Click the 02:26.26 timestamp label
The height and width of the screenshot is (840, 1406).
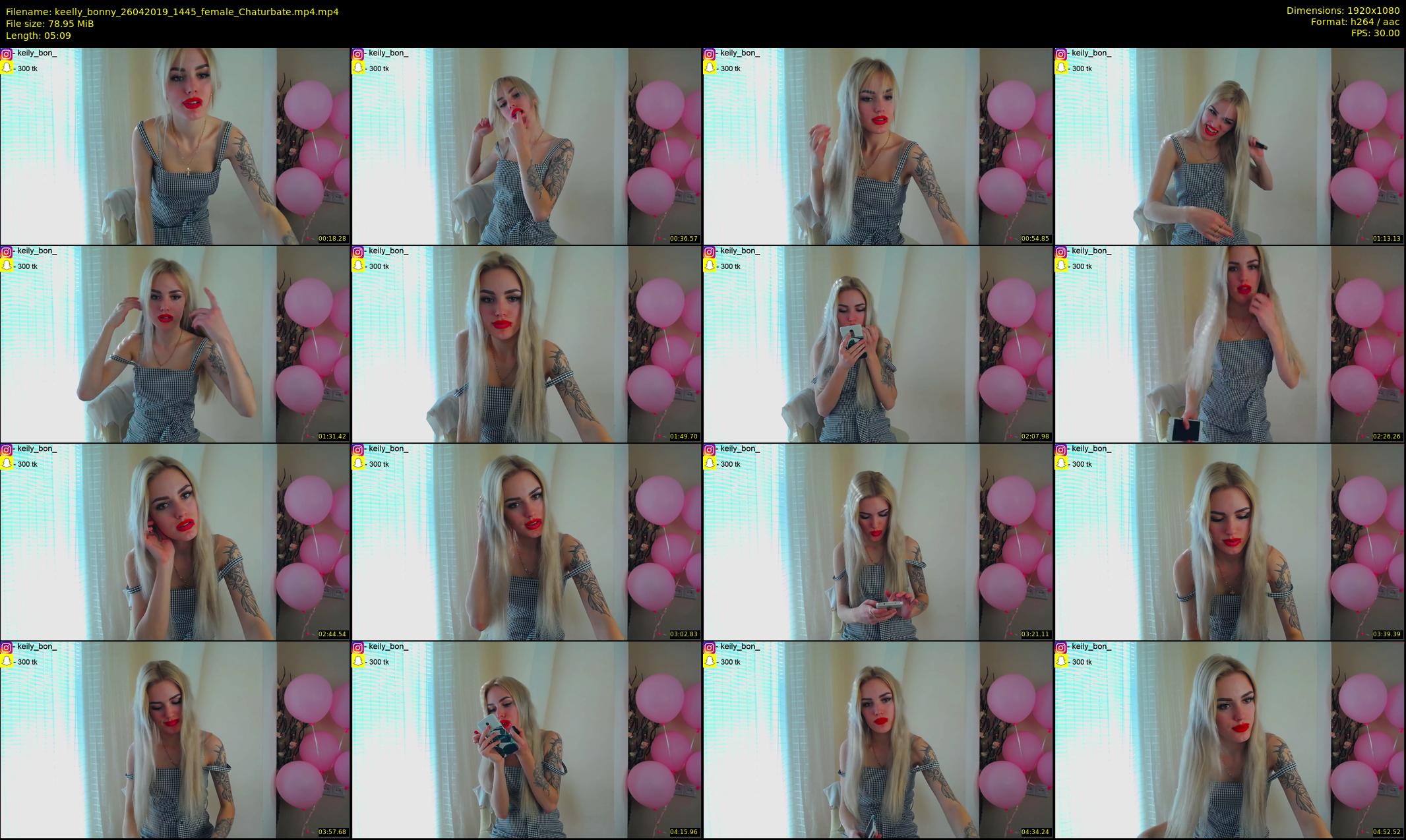(x=1387, y=436)
